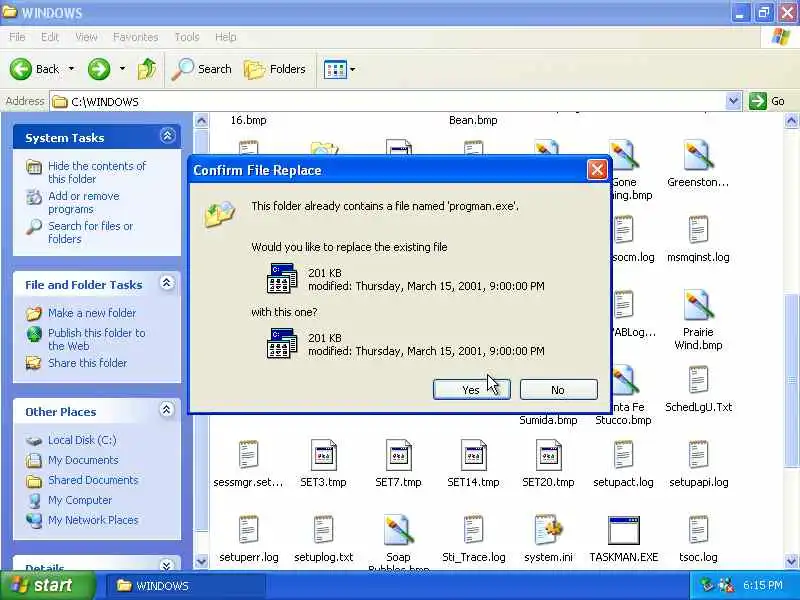Close the Confirm File Replace dialog

[597, 170]
